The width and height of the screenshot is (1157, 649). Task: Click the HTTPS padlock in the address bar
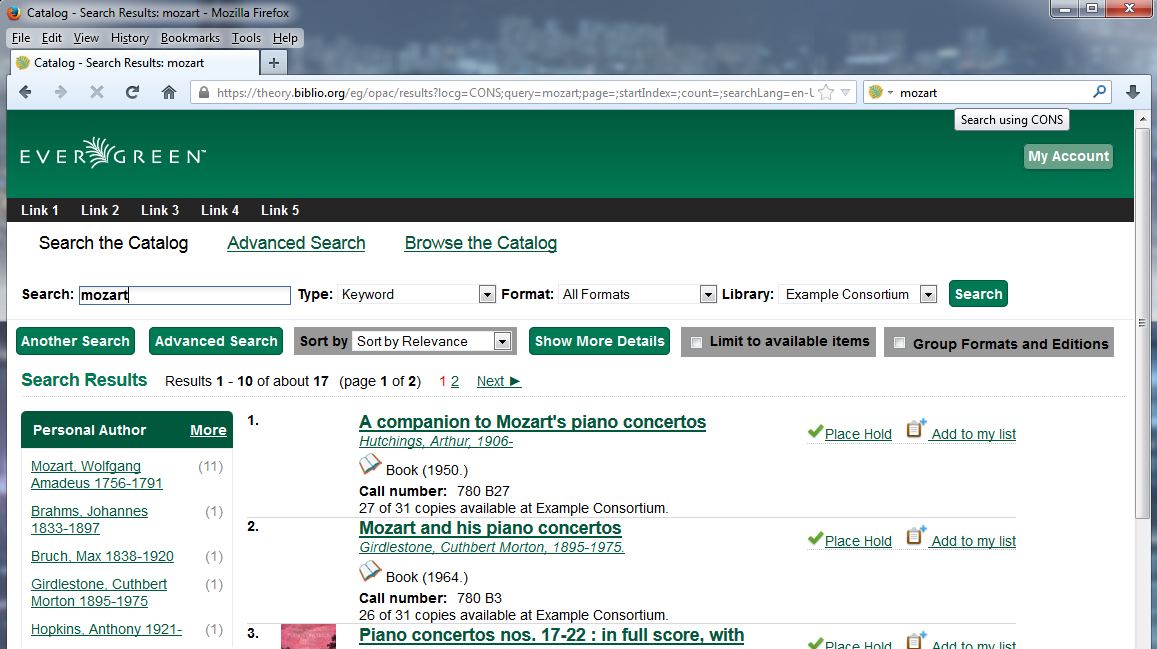pyautogui.click(x=203, y=91)
